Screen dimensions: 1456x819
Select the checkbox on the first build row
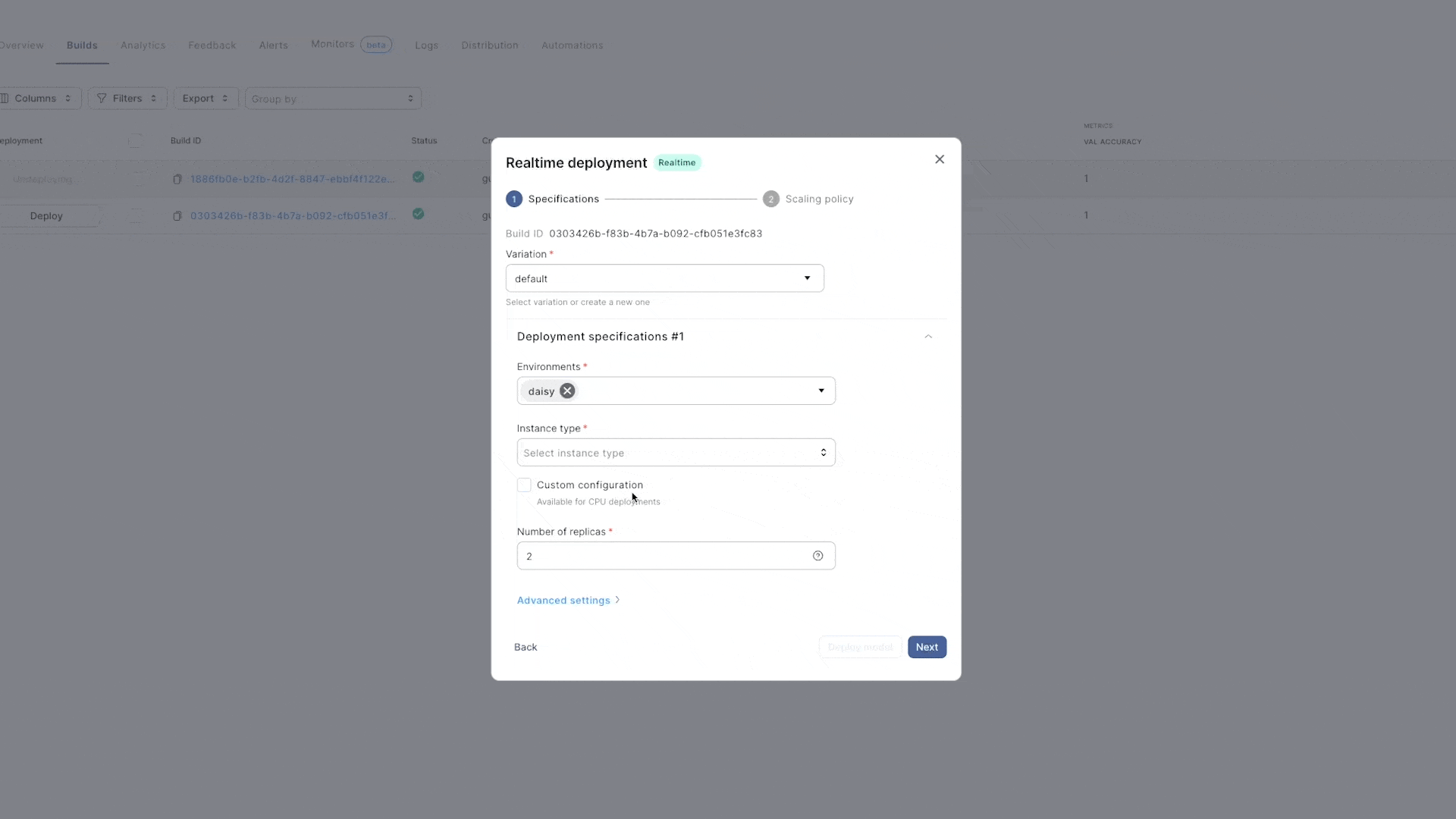click(136, 178)
